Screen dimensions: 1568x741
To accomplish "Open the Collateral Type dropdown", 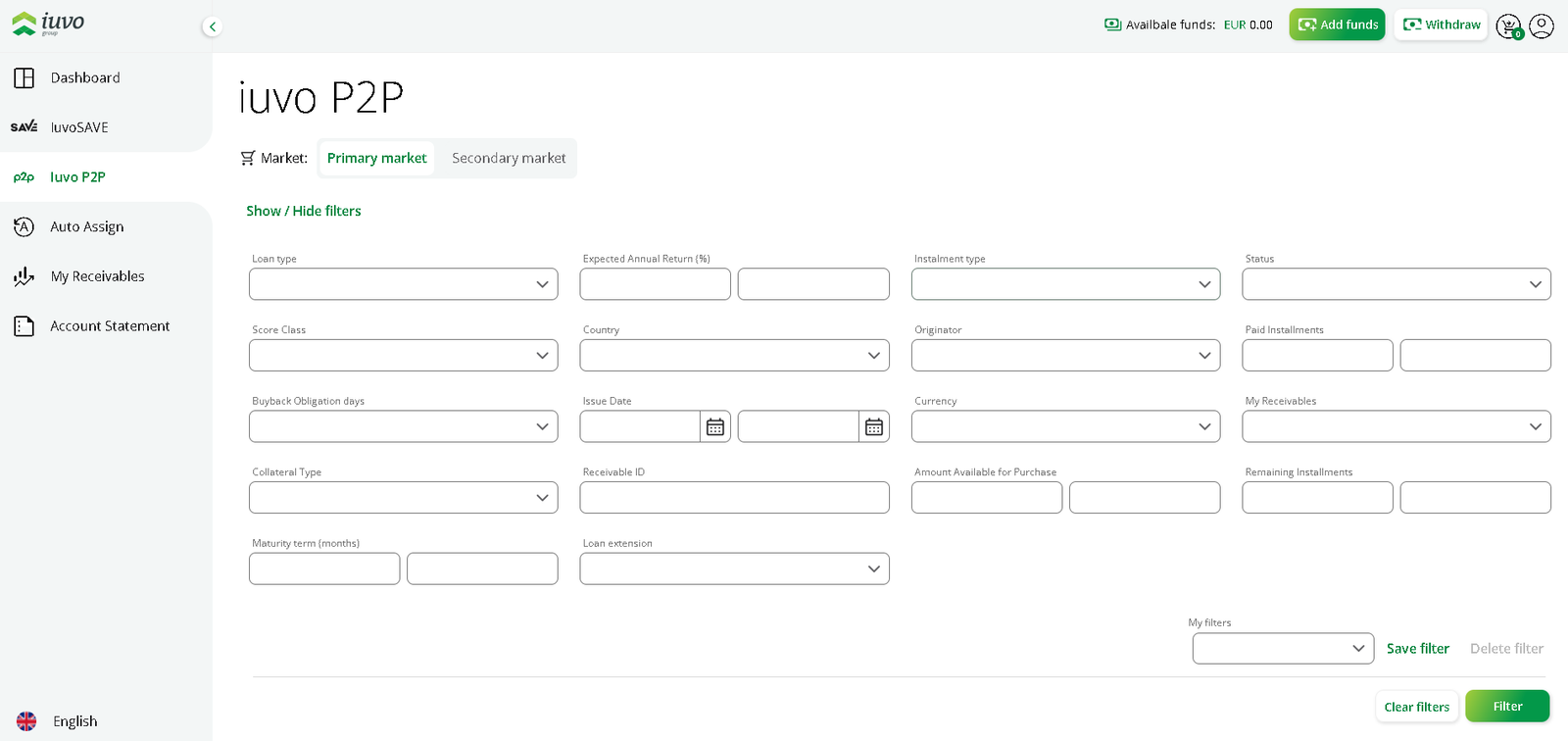I will pyautogui.click(x=404, y=497).
